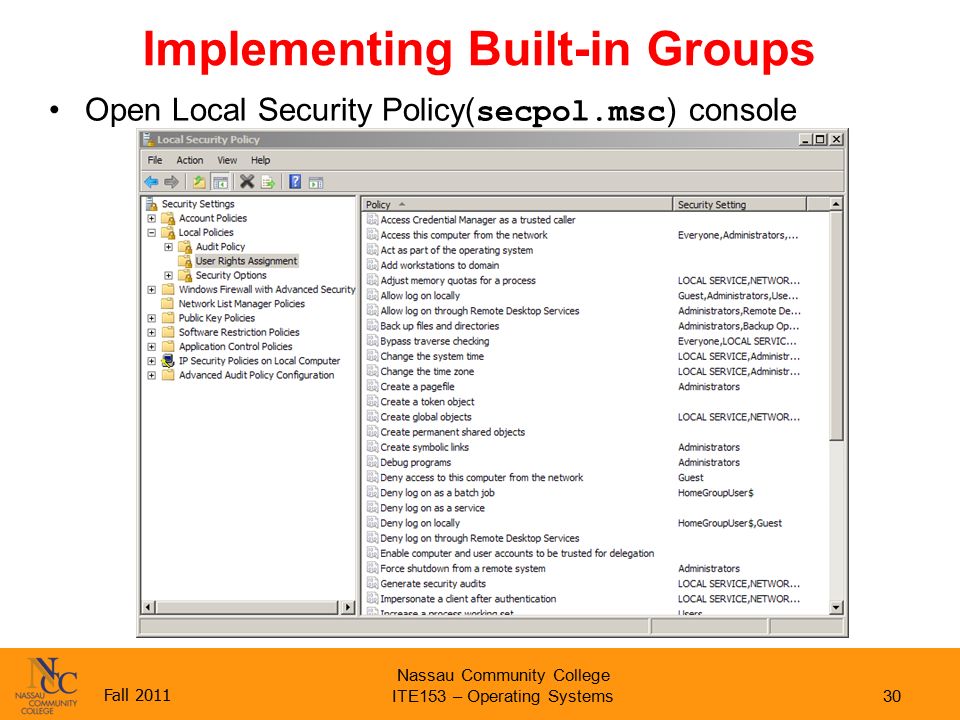Select 'Create a token object' policy
Screen dimensions: 960x720
tap(427, 402)
